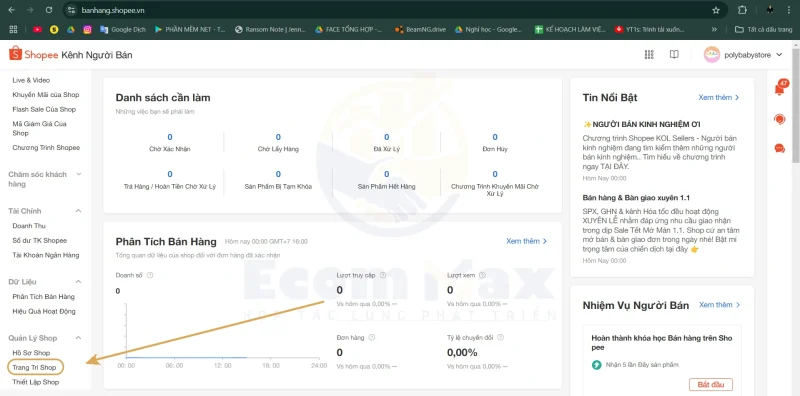This screenshot has width=800, height=396.
Task: Open Doanh Thu in the sidebar
Action: pyautogui.click(x=29, y=226)
